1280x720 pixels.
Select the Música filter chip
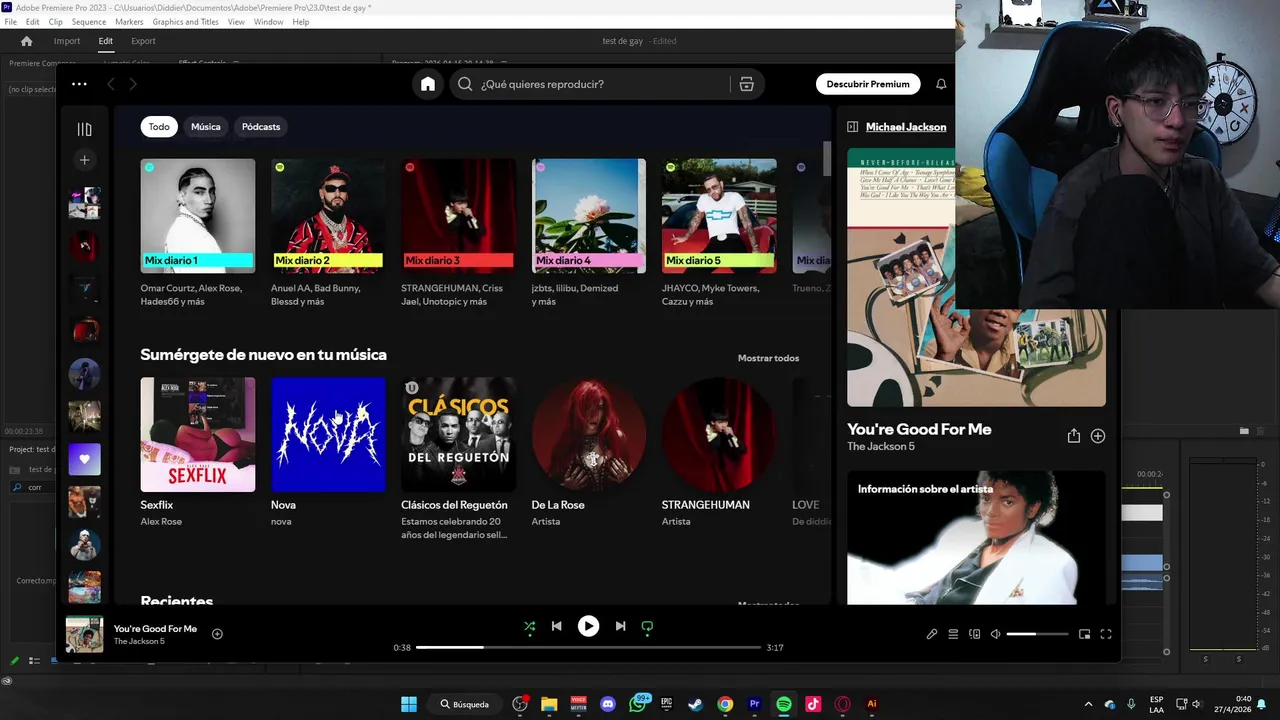click(x=205, y=127)
